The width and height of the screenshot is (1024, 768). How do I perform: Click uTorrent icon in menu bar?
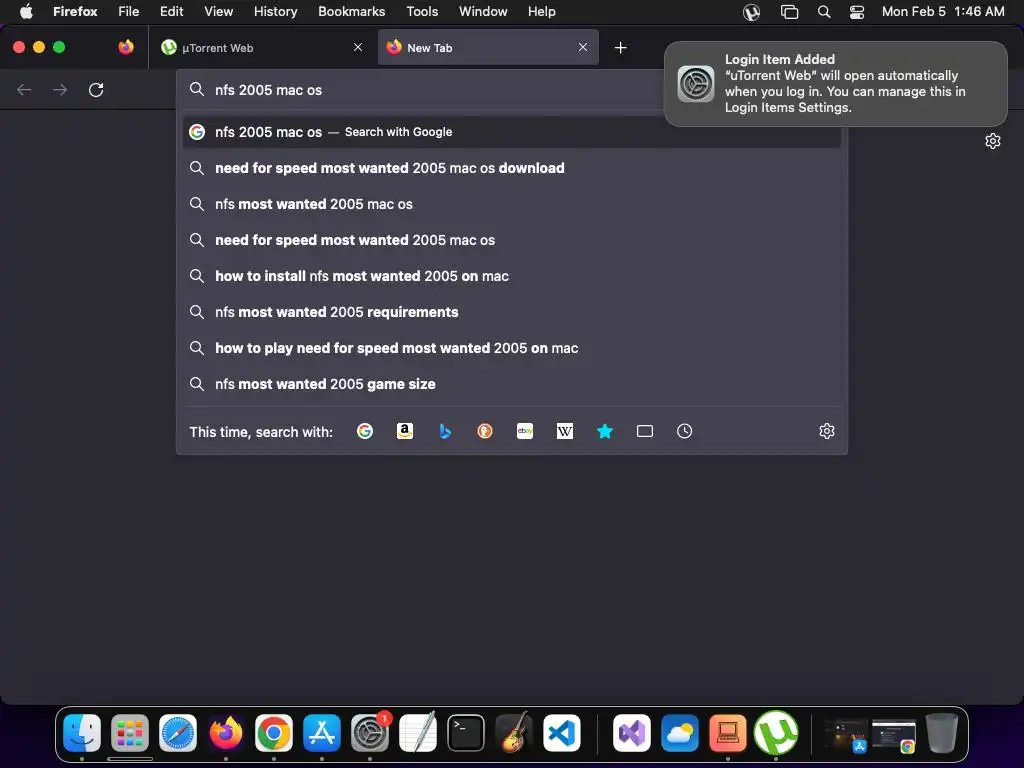point(752,12)
